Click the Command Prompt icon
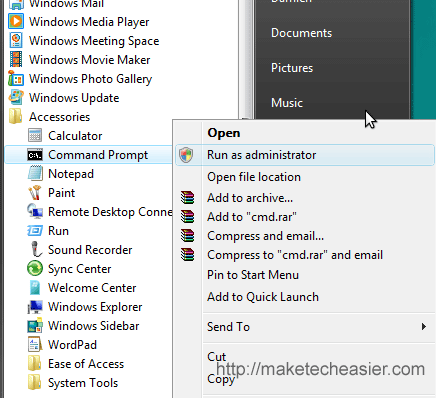 click(35, 155)
